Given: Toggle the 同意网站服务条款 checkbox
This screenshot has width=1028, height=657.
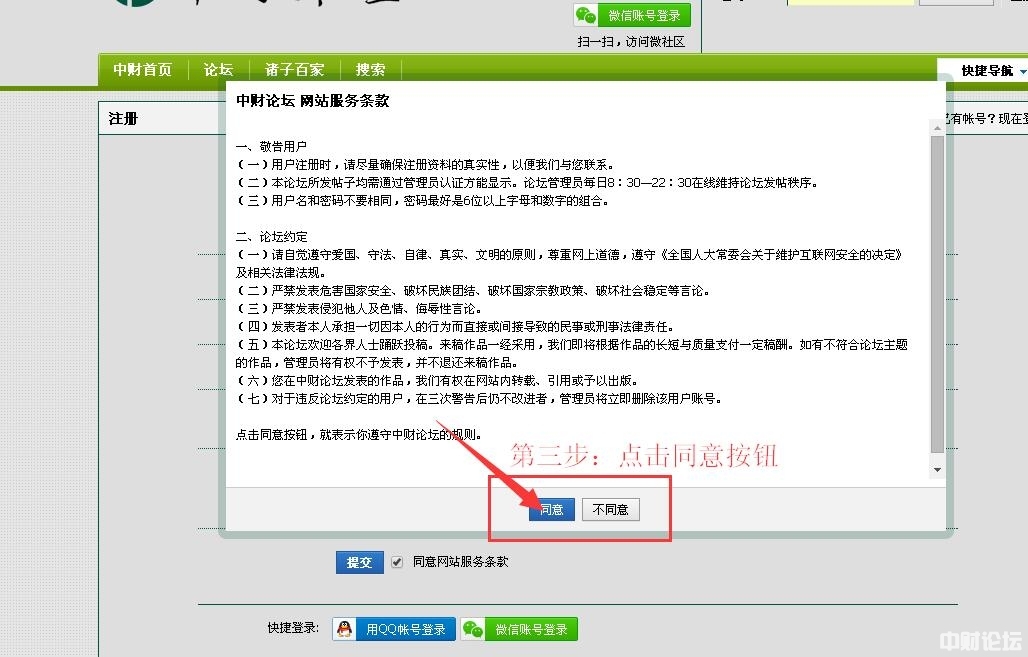Looking at the screenshot, I should (x=397, y=562).
